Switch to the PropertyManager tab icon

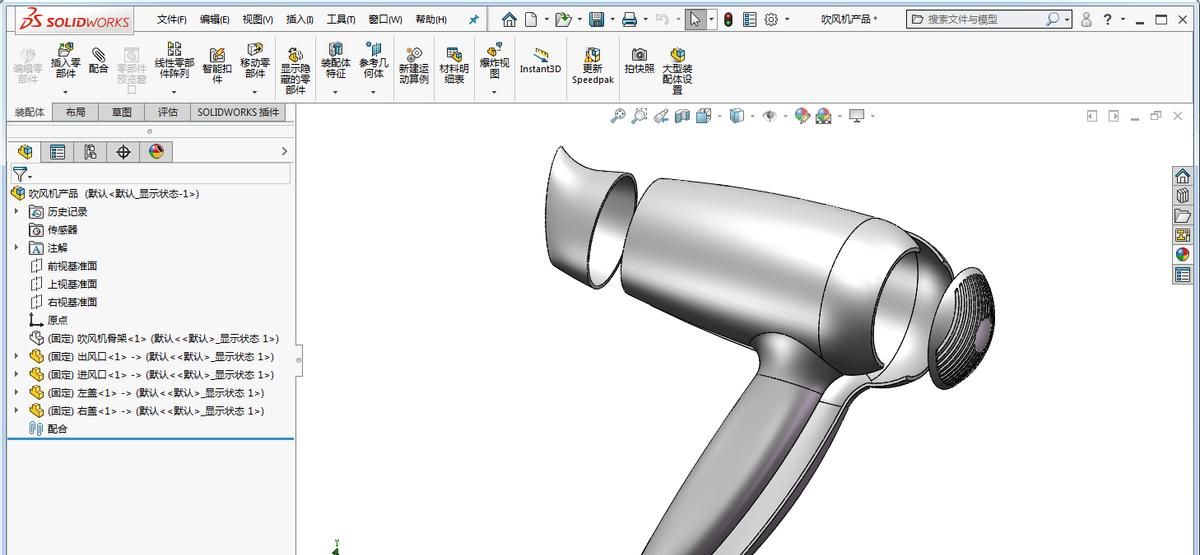[x=58, y=152]
